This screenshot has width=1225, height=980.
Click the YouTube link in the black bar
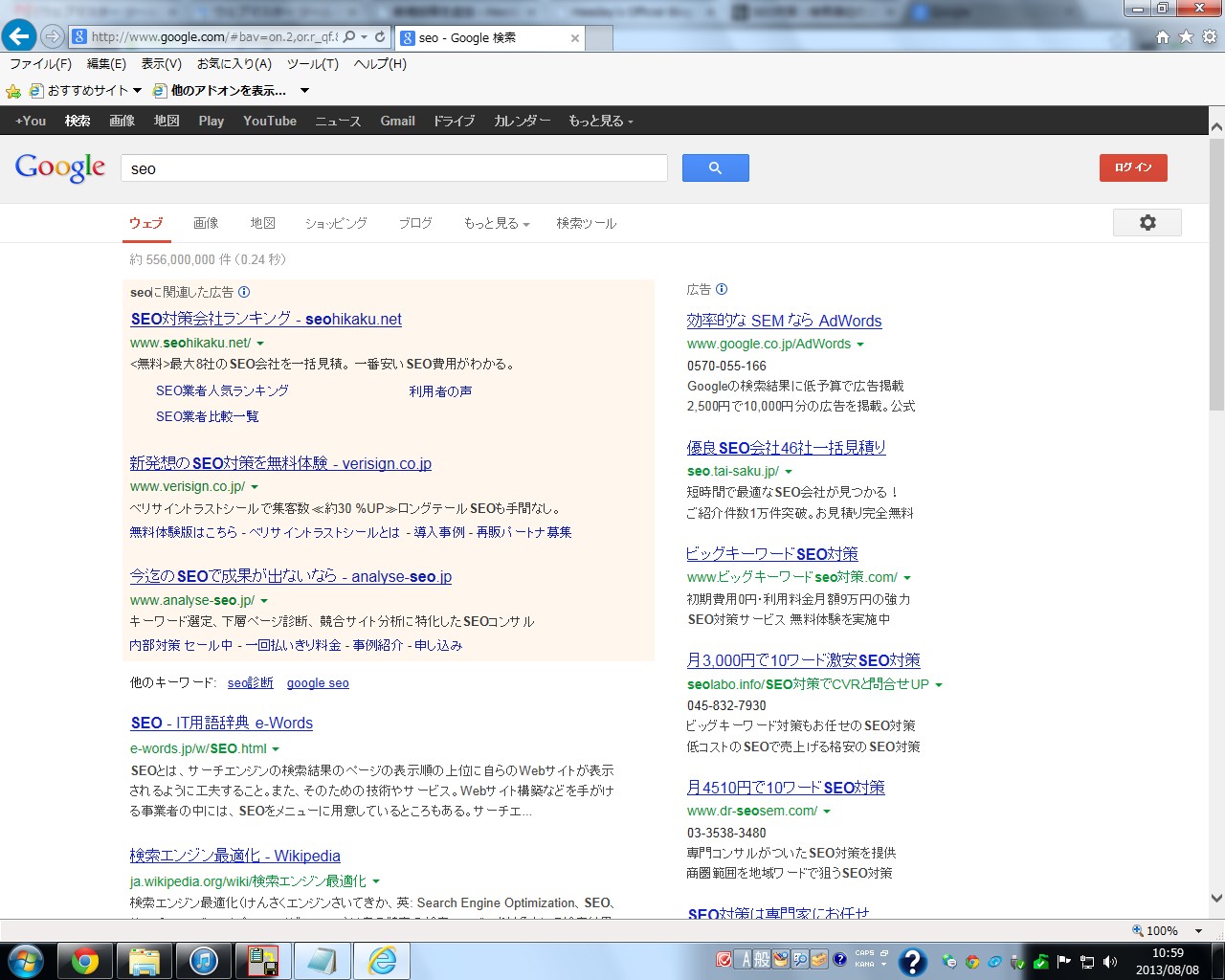pyautogui.click(x=270, y=121)
